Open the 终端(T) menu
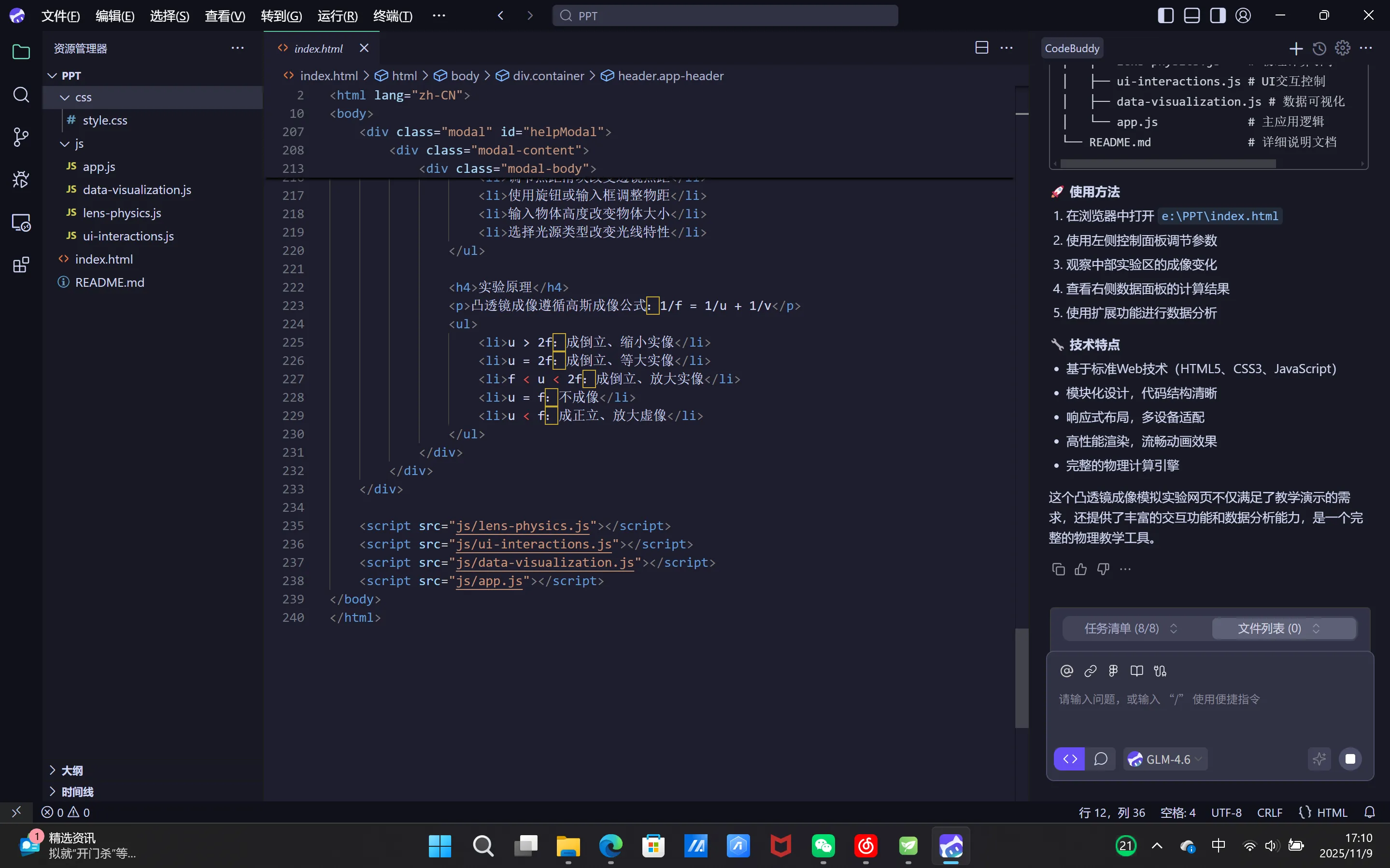 (x=393, y=15)
